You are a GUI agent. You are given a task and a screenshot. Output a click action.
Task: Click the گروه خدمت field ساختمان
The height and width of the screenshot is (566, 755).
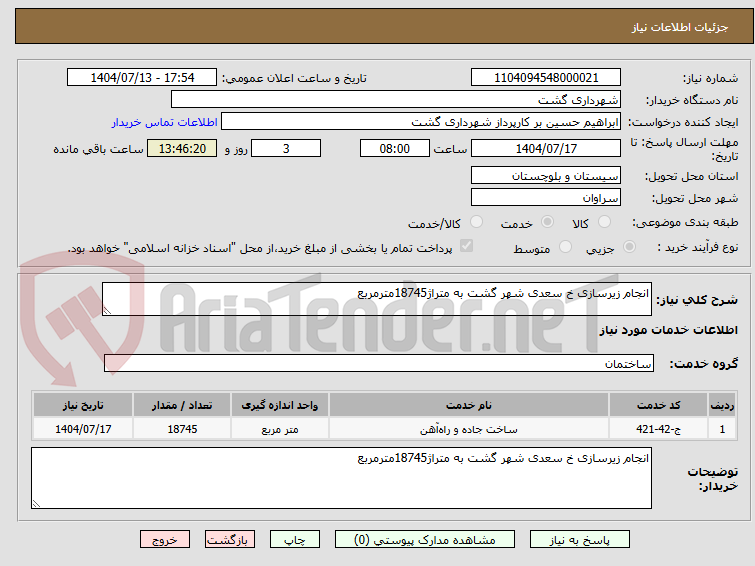tap(379, 363)
